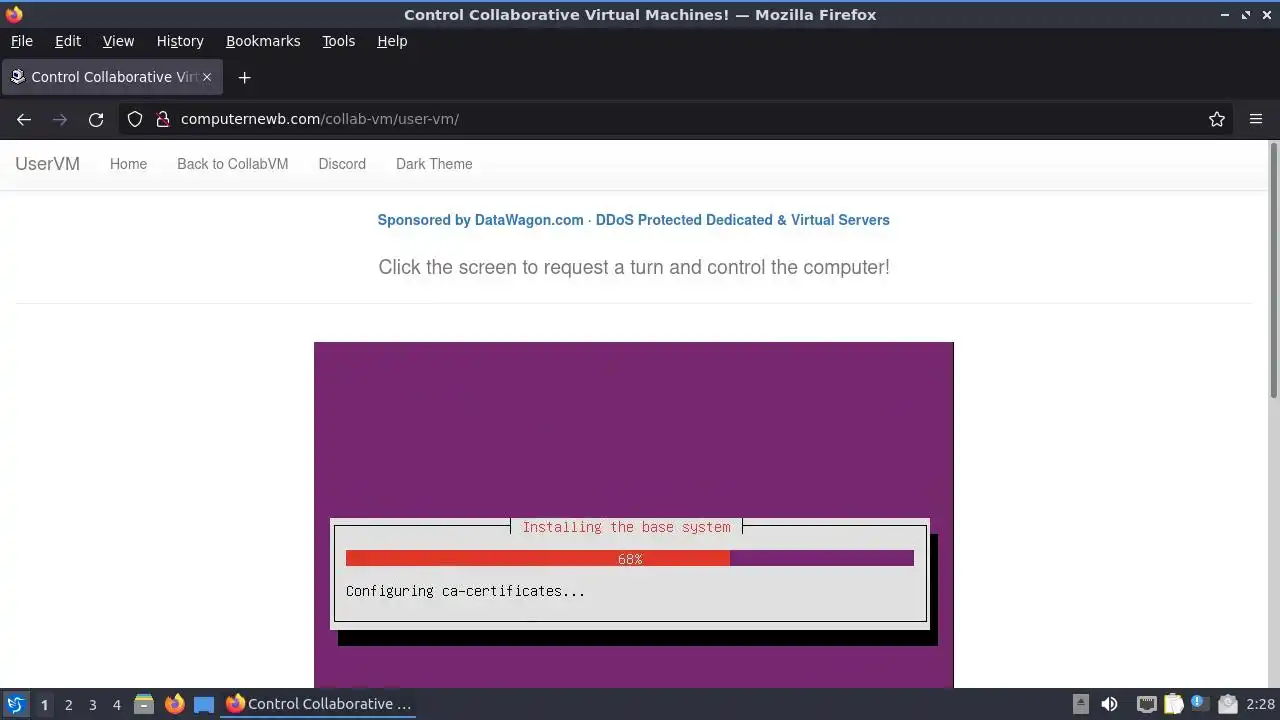Click the forward navigation arrow
The height and width of the screenshot is (720, 1280).
click(x=60, y=119)
